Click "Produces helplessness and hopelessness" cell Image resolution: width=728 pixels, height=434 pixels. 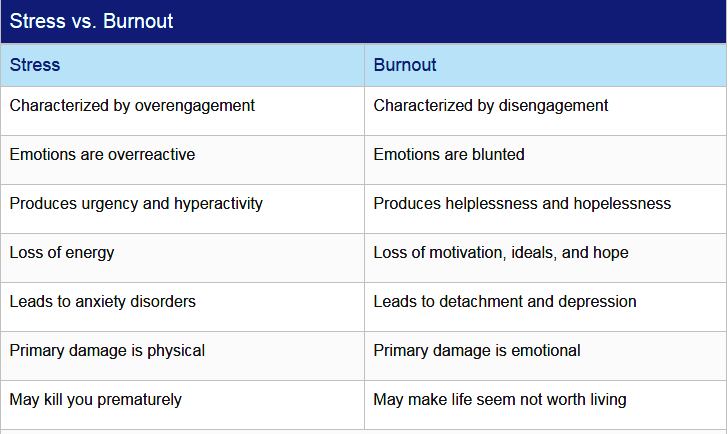coord(546,209)
